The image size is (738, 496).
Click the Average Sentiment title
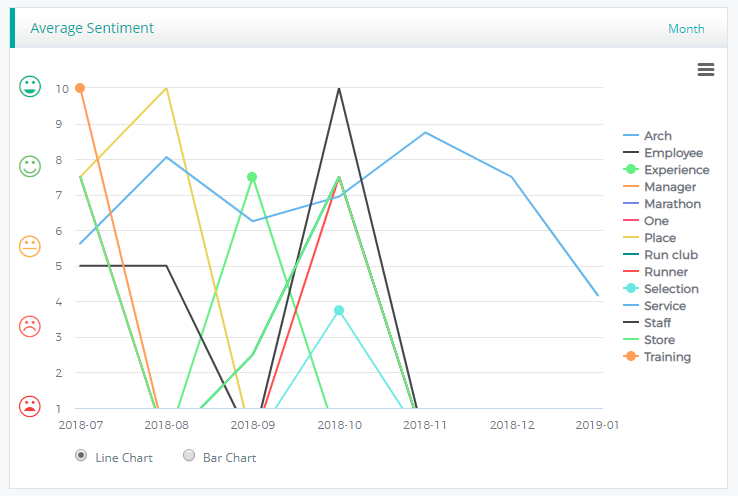click(92, 28)
